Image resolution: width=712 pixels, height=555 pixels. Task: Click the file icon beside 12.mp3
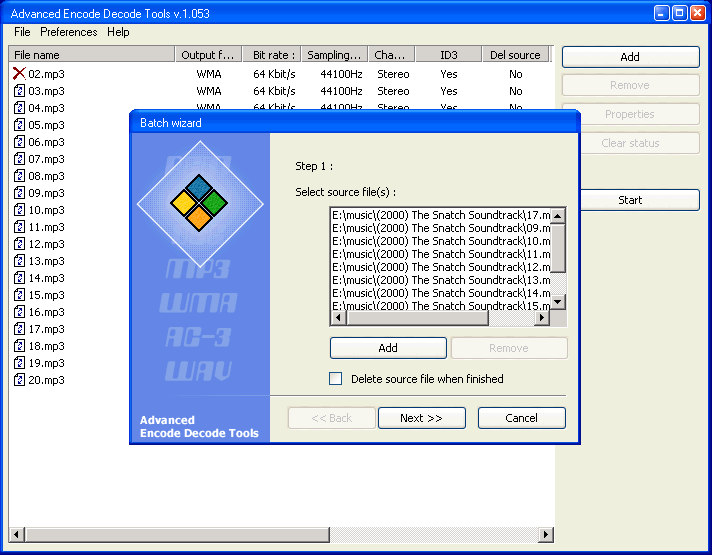point(19,244)
